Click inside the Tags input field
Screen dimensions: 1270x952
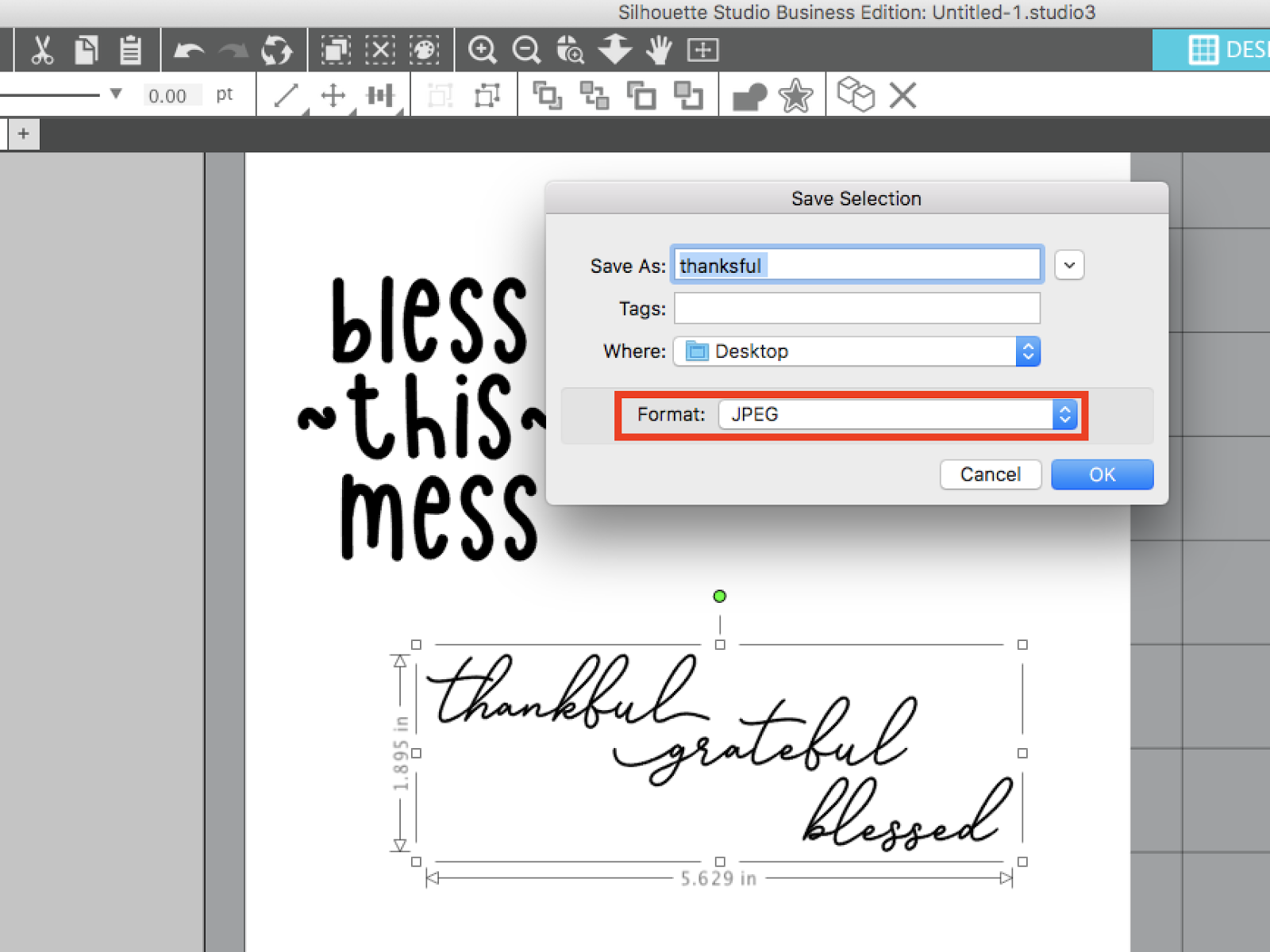coord(856,308)
